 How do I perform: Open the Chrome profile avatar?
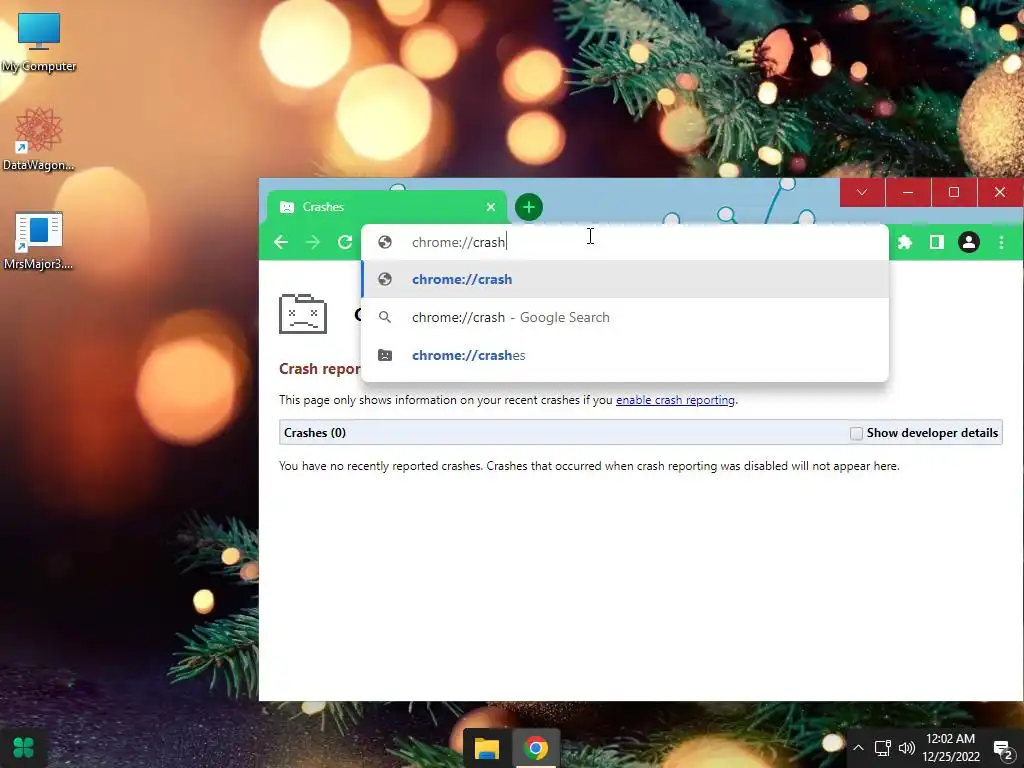968,242
